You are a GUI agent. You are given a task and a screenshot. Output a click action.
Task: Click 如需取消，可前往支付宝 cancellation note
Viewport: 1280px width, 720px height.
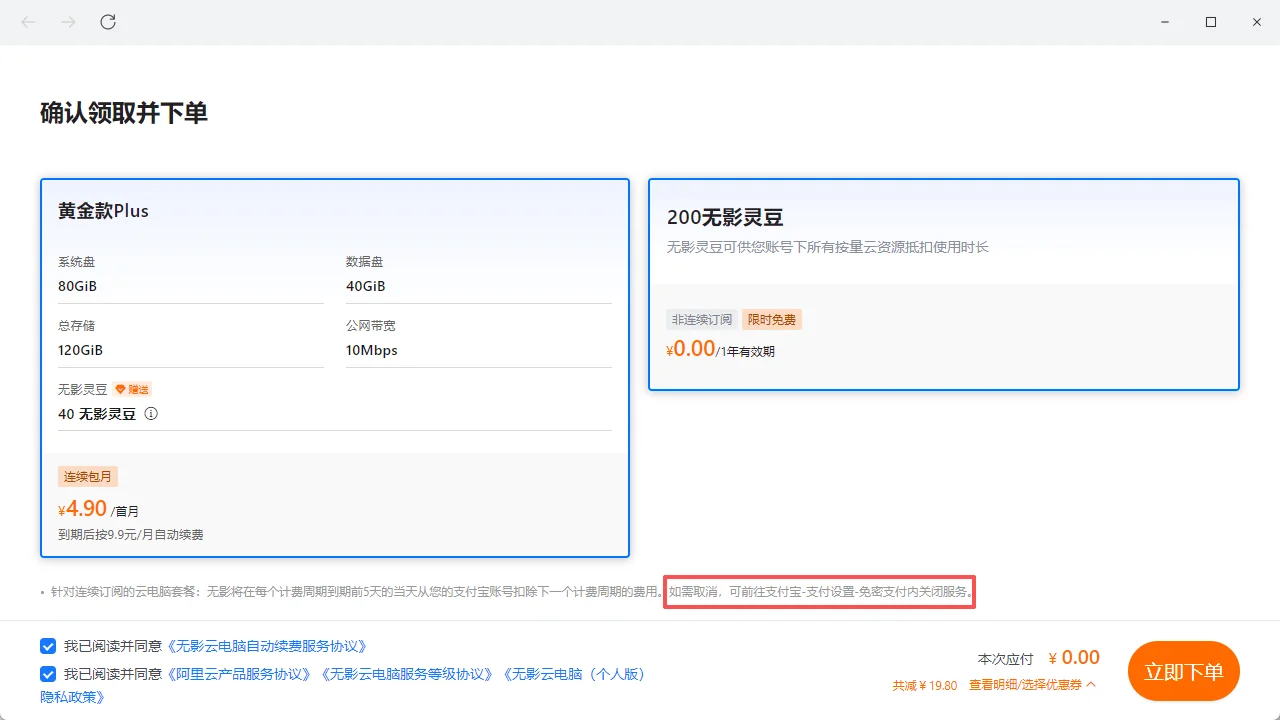coord(820,592)
